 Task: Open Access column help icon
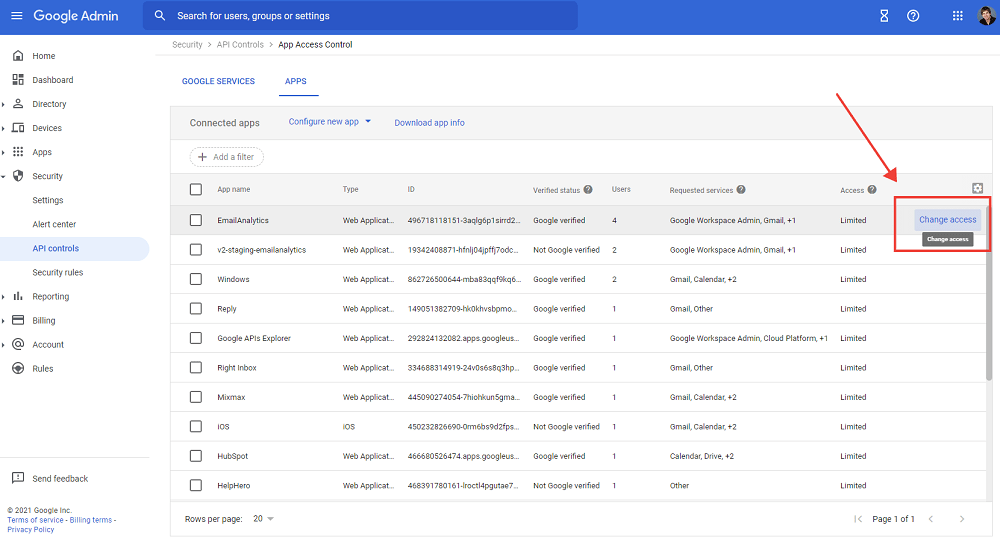[x=872, y=189]
